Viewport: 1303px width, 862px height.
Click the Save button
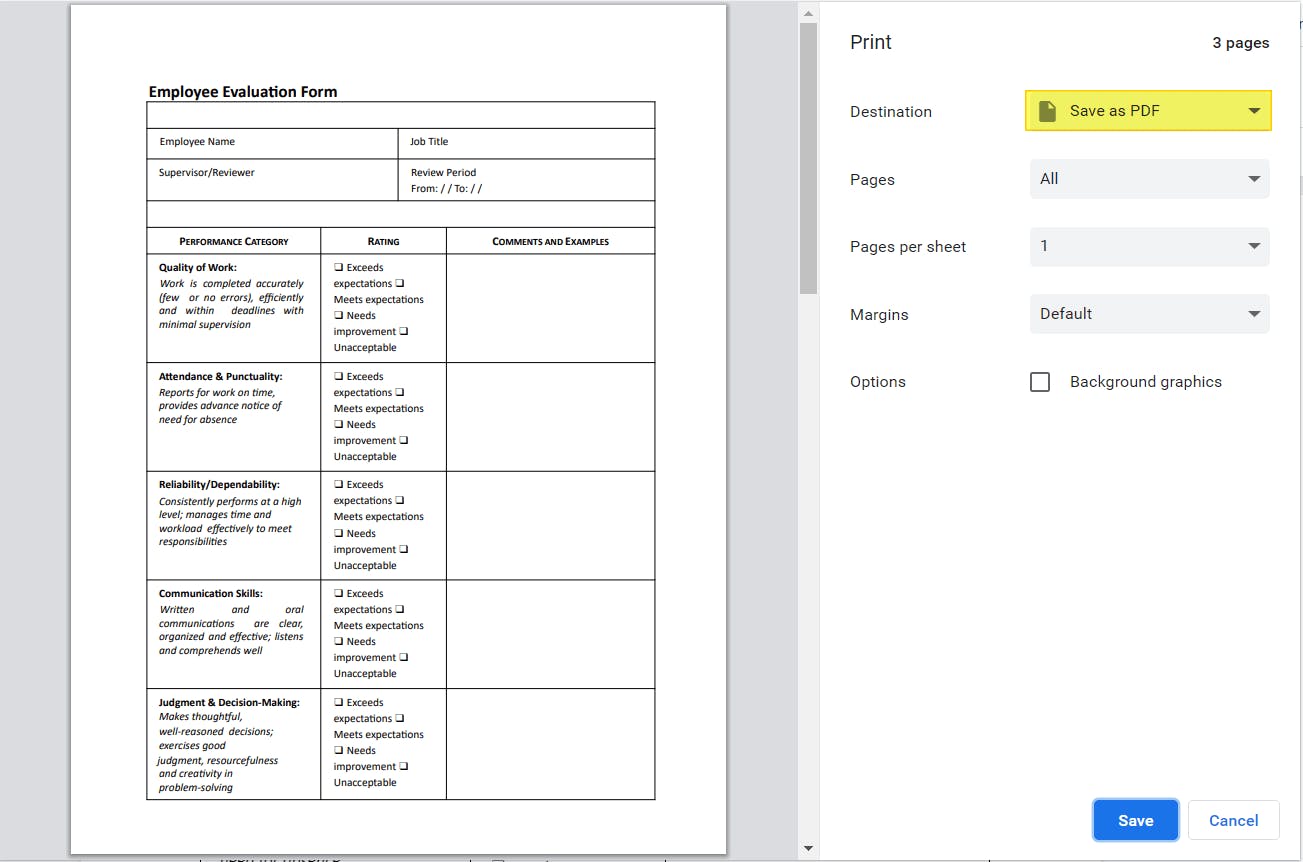coord(1135,820)
